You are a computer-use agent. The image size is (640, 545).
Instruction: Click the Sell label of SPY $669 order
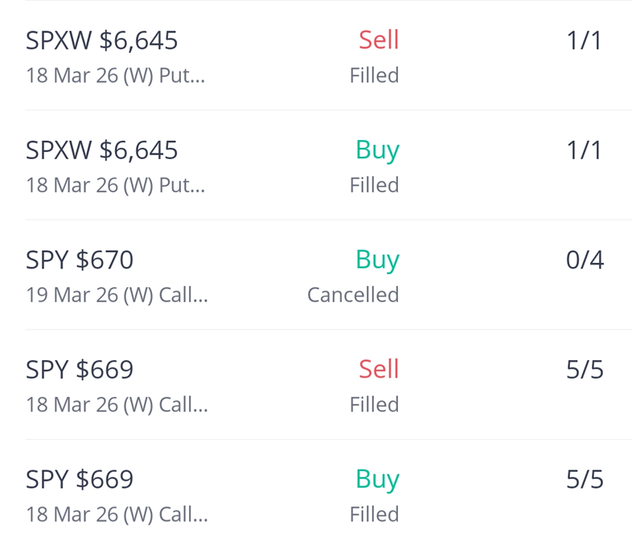pyautogui.click(x=378, y=370)
